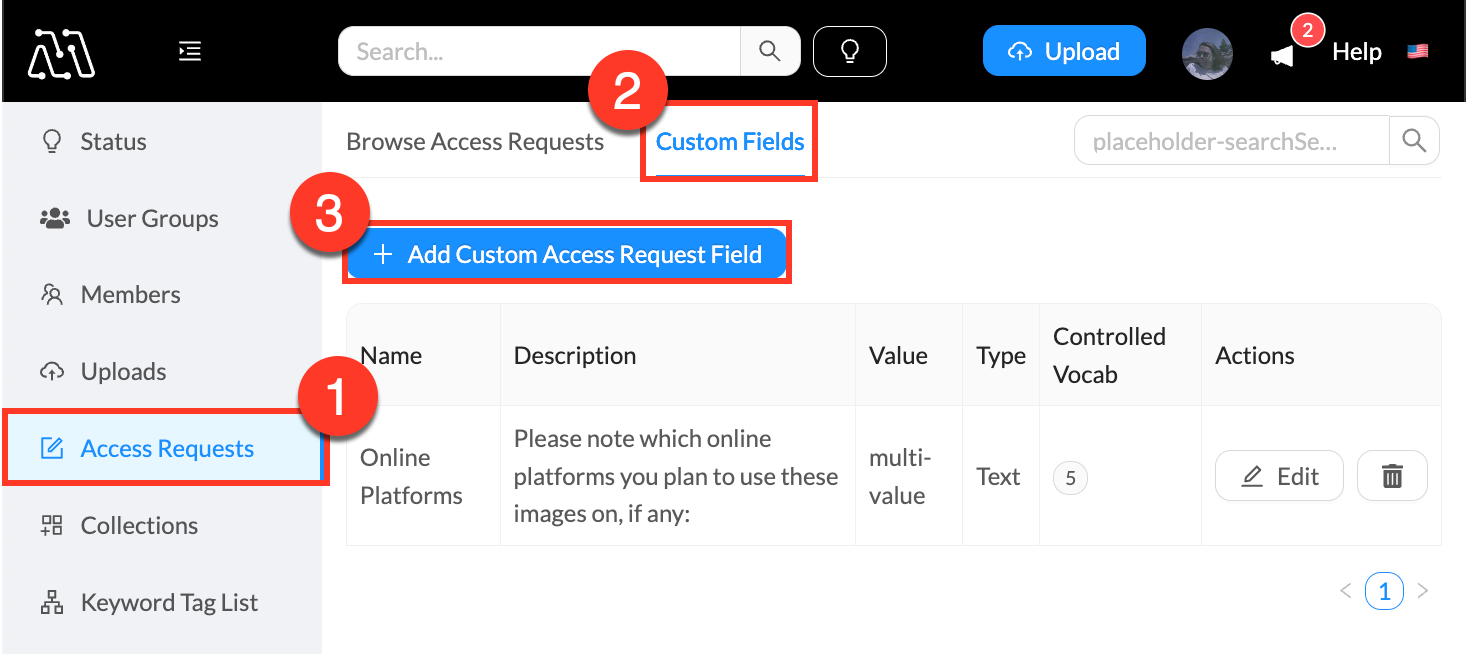This screenshot has height=654, width=1466.
Task: Click the magnifier icon beside the main search
Action: pos(769,51)
